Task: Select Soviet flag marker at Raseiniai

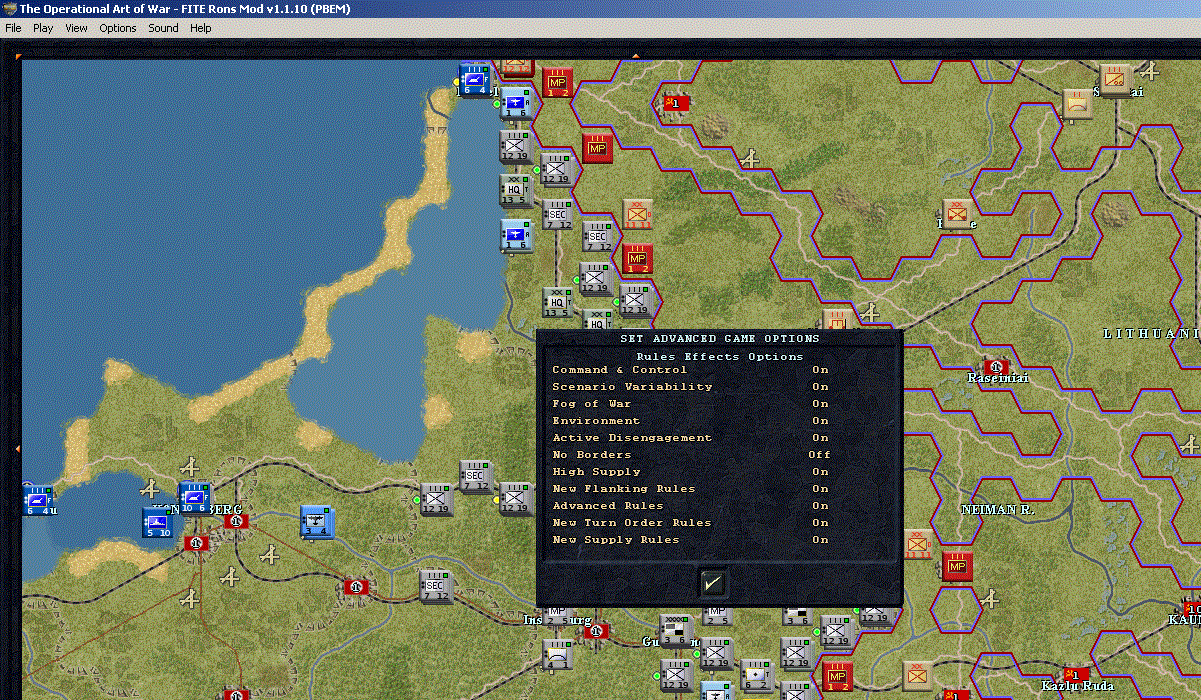Action: pyautogui.click(x=995, y=366)
